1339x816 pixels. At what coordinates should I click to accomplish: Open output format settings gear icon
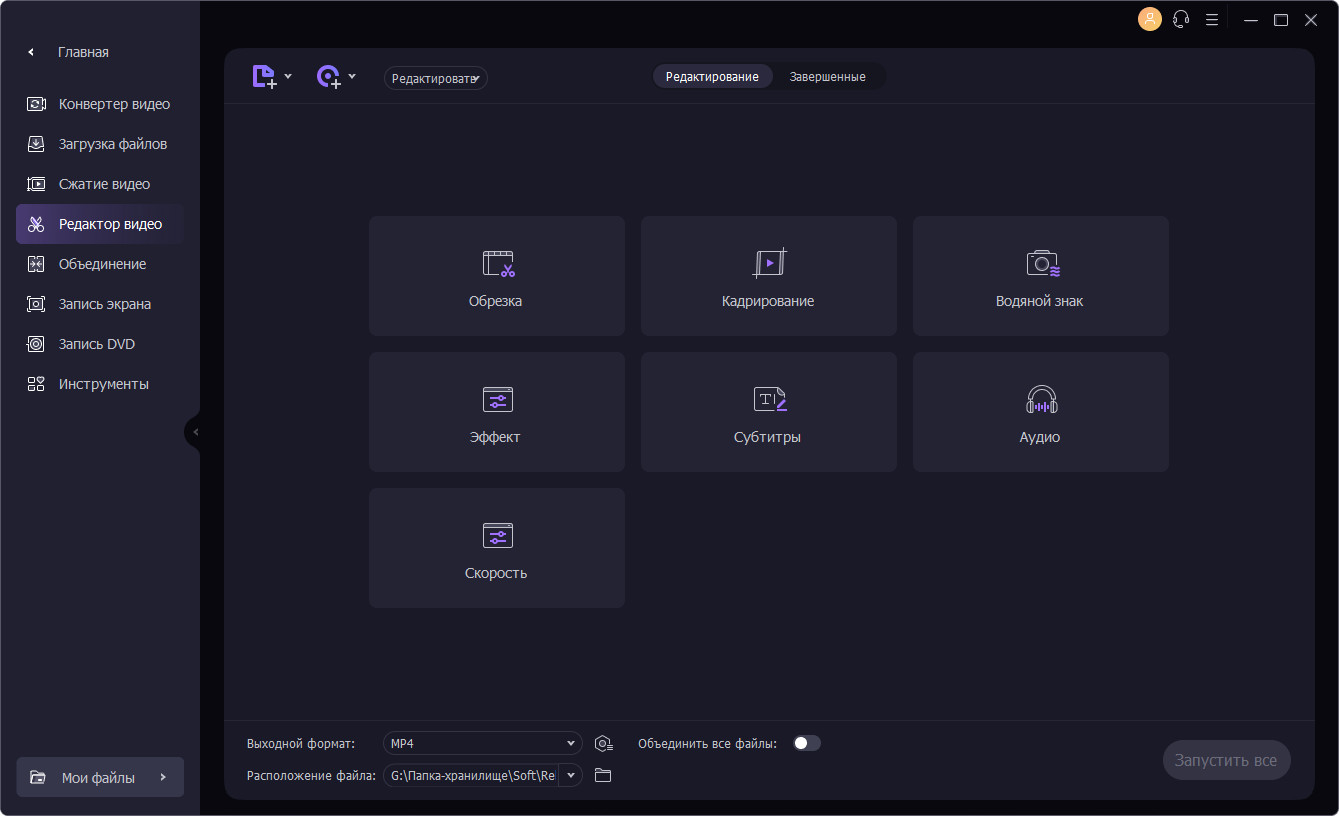pyautogui.click(x=603, y=743)
